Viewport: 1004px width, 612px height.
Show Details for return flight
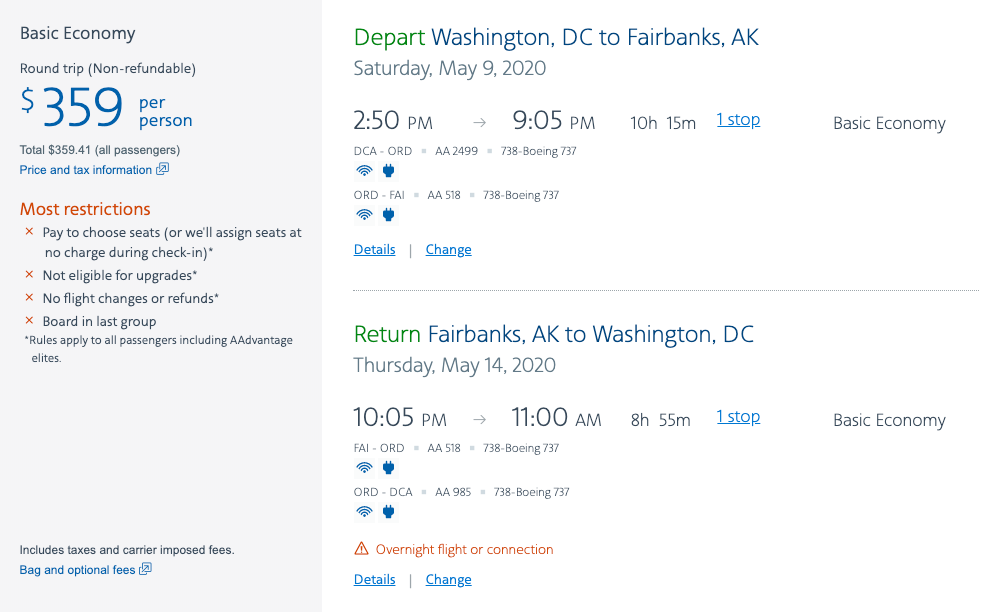click(375, 580)
